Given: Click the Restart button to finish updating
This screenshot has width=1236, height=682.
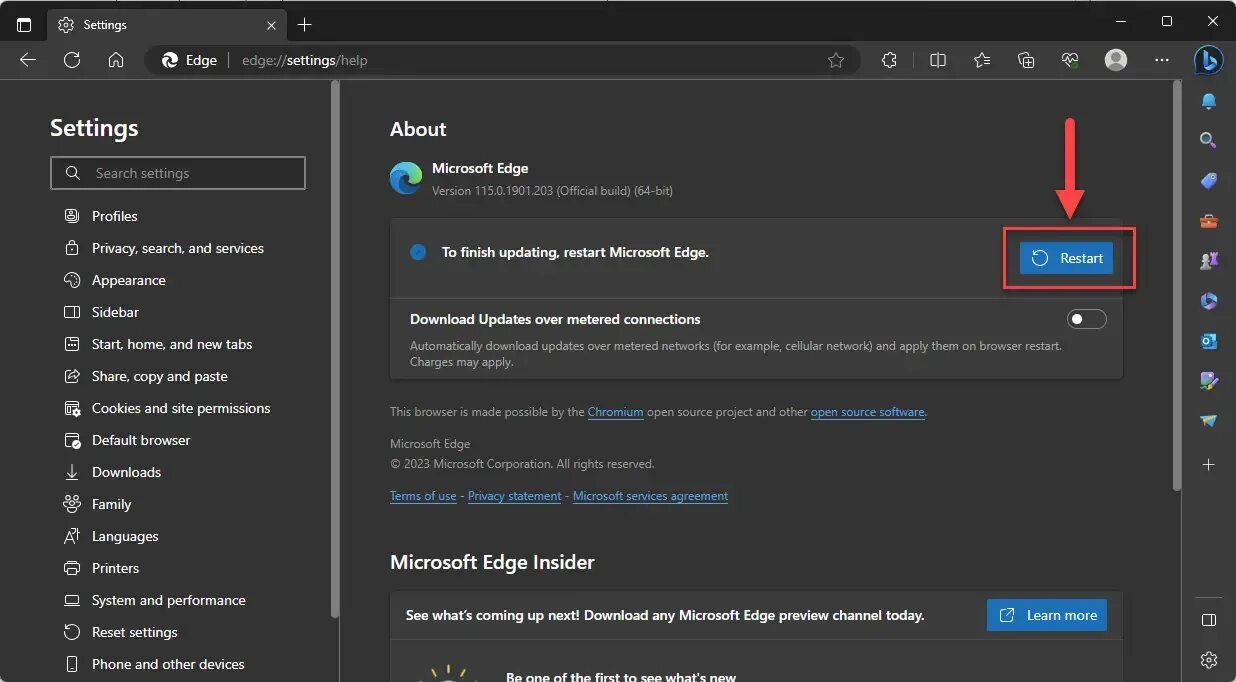Looking at the screenshot, I should tap(1066, 258).
